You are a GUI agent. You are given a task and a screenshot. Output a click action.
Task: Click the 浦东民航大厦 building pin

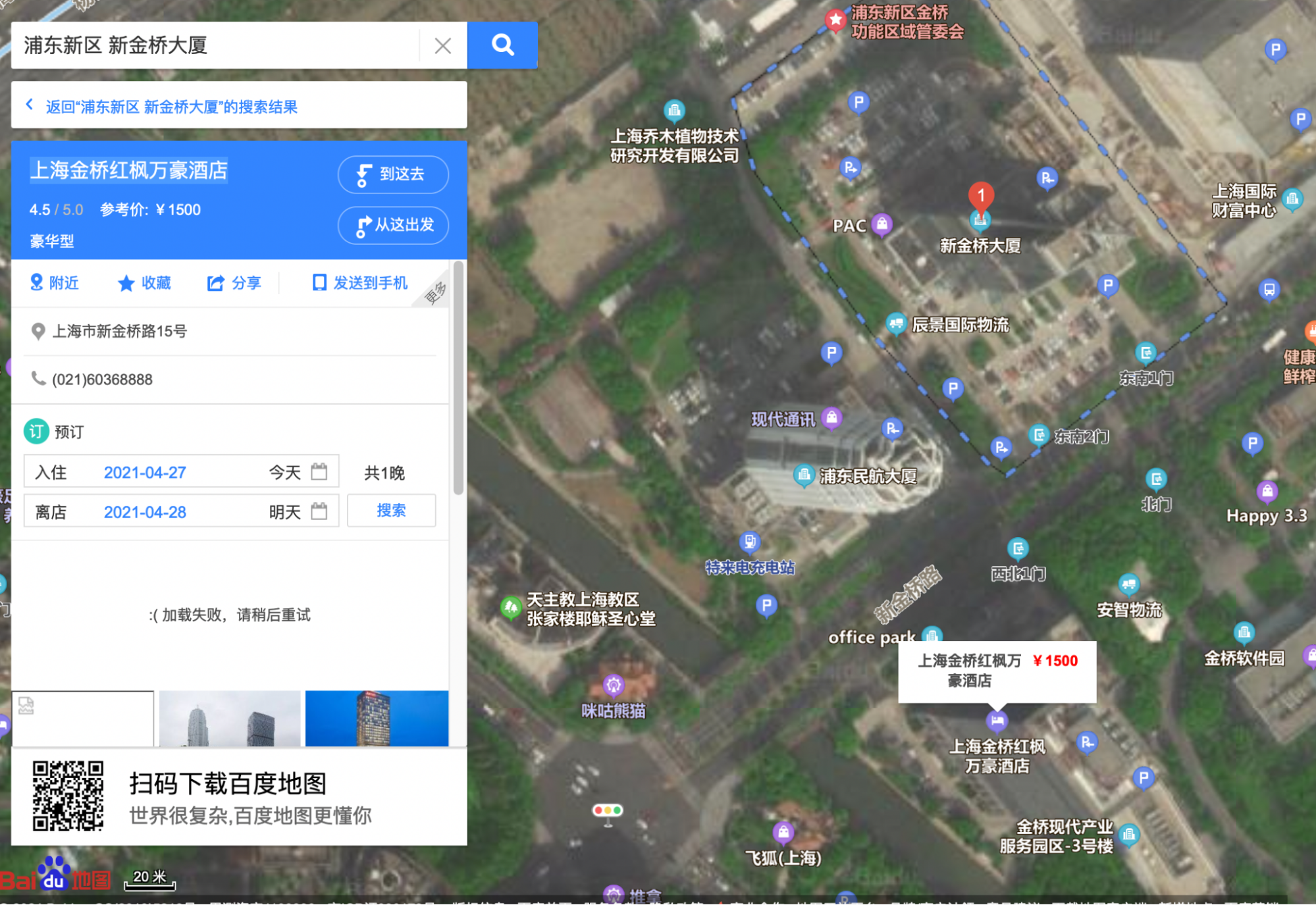803,475
